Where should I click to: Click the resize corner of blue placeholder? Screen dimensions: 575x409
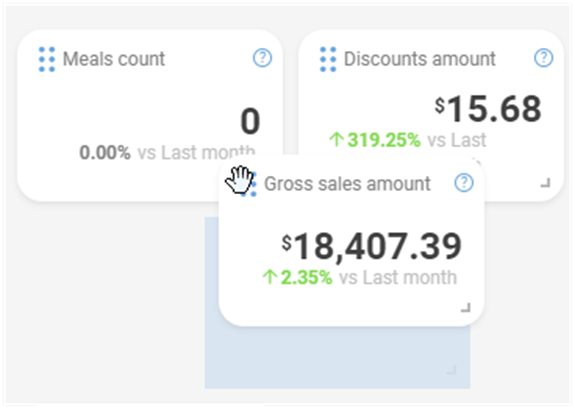[x=452, y=370]
